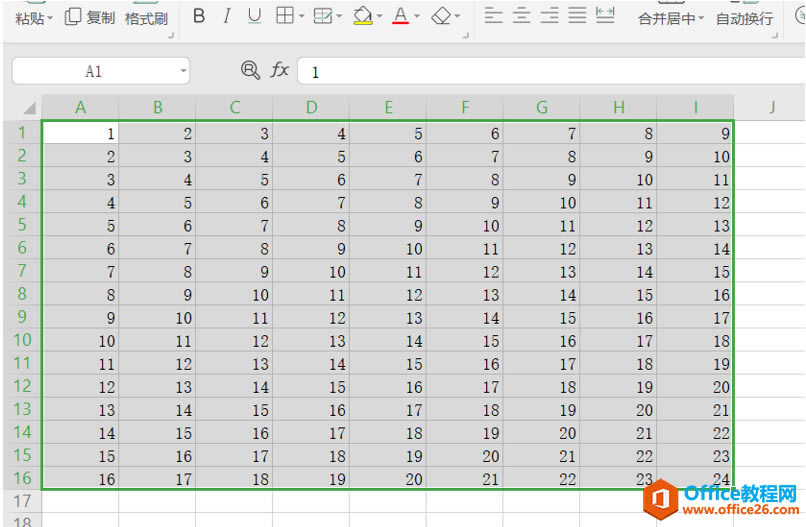Open the 粘贴 paste dropdown arrow

50,19
